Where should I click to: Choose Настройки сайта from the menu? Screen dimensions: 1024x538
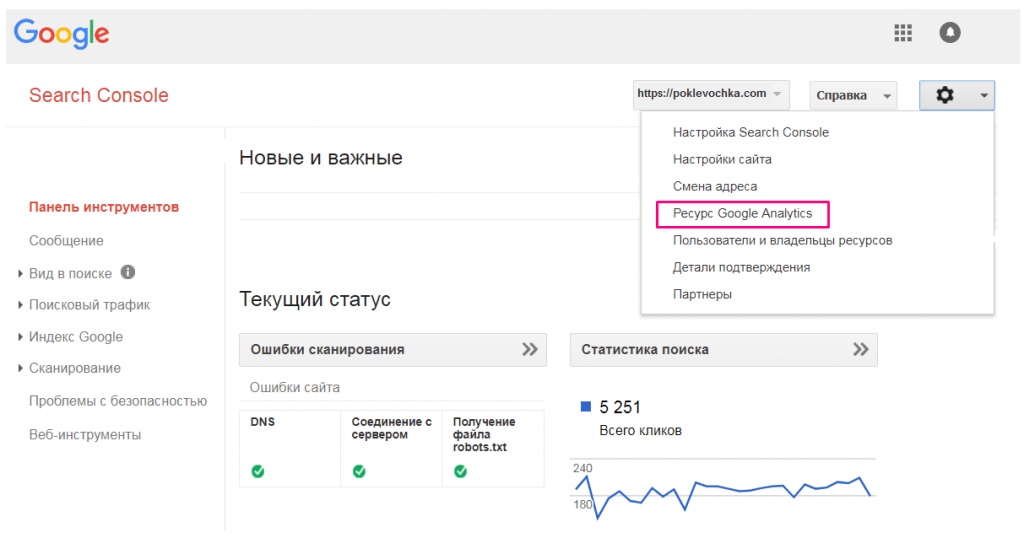[722, 159]
